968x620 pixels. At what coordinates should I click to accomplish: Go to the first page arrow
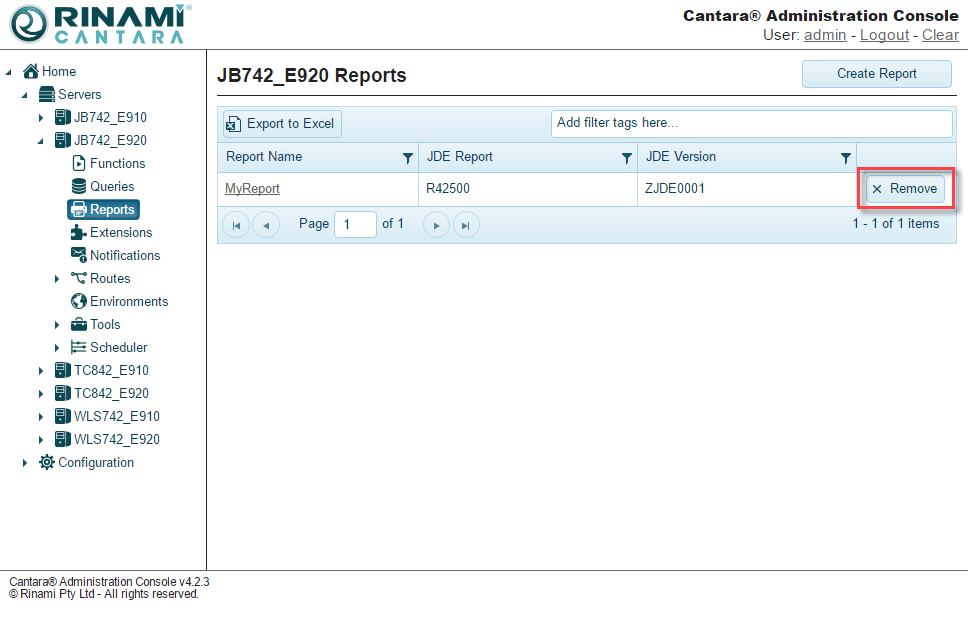[236, 225]
